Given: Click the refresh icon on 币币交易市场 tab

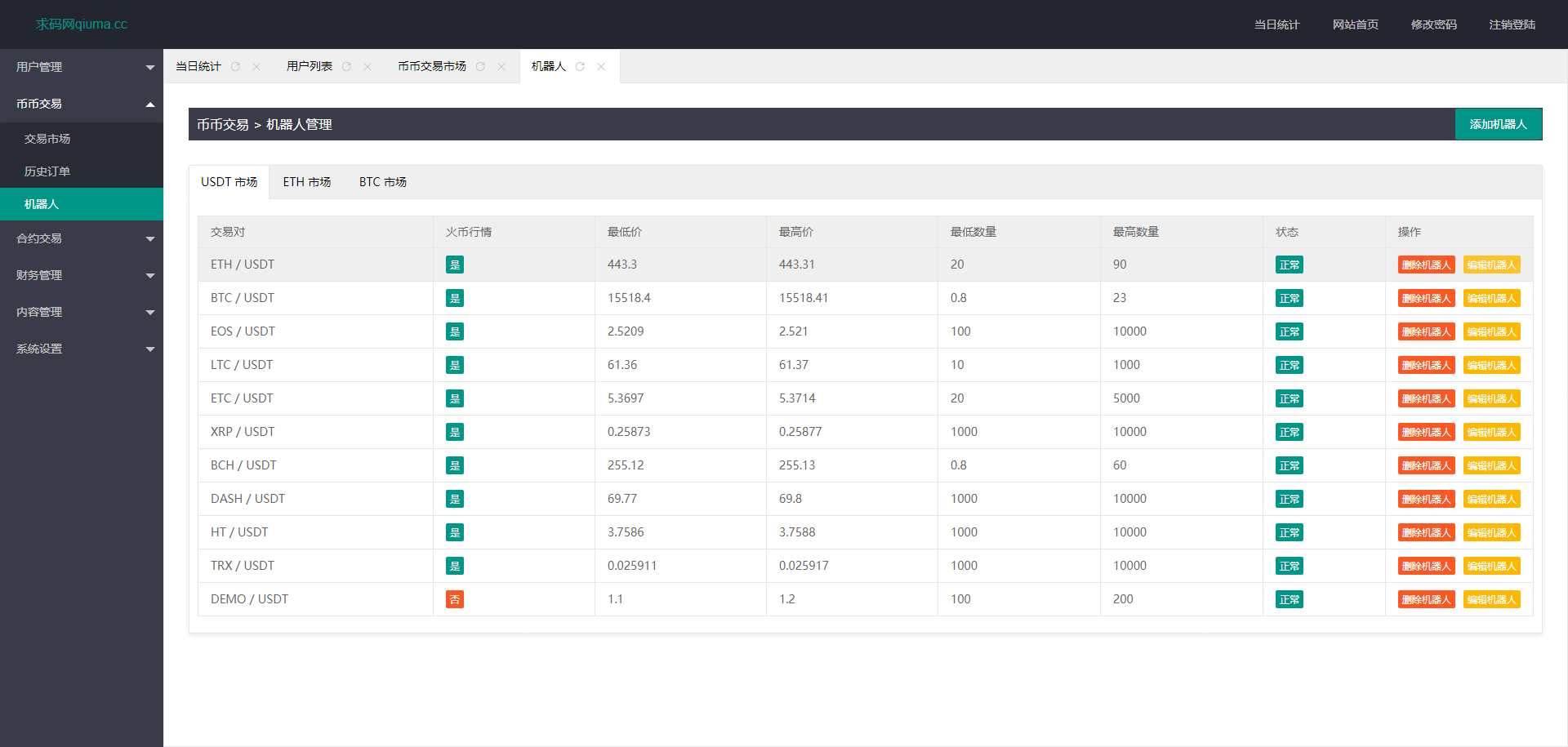Looking at the screenshot, I should pyautogui.click(x=480, y=67).
